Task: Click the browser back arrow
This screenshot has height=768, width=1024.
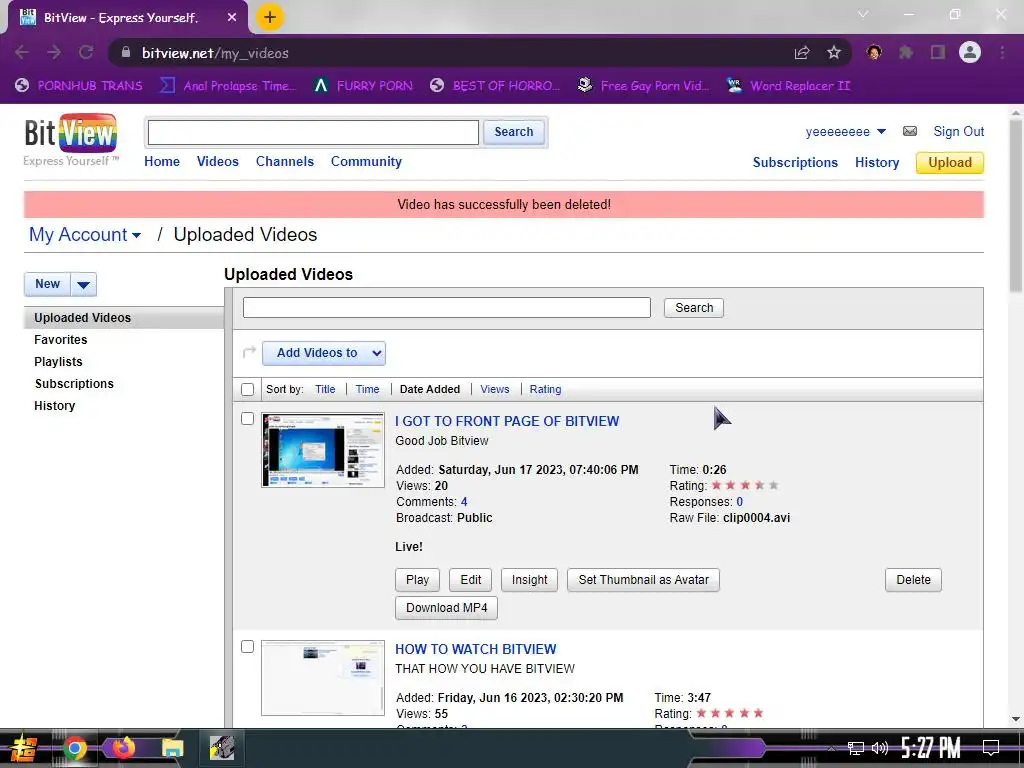Action: [x=22, y=53]
